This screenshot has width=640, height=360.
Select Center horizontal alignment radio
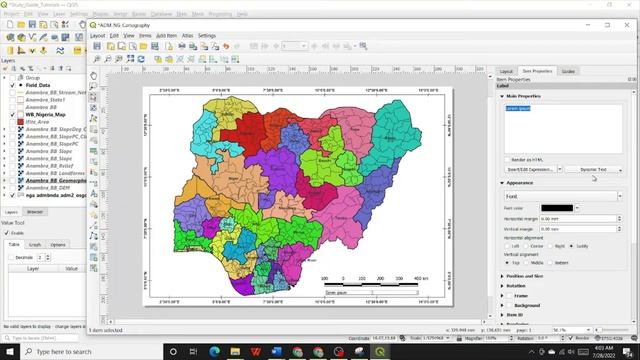[526, 246]
